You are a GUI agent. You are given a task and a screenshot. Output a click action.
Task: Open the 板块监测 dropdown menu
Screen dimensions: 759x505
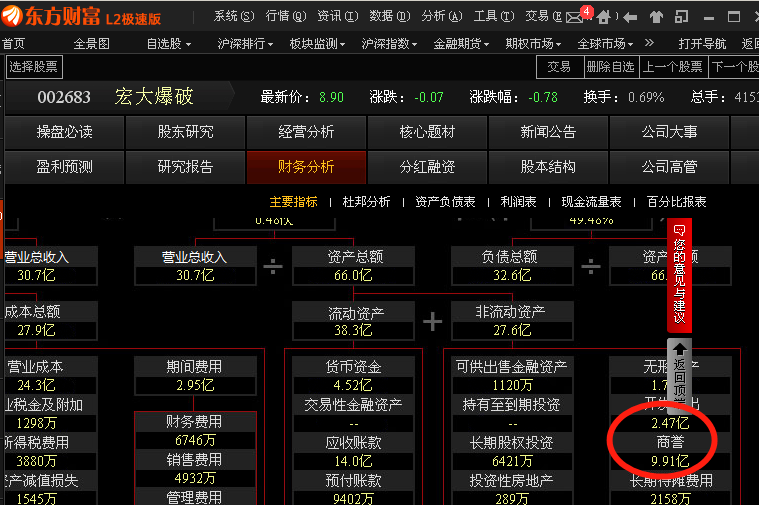pos(317,44)
